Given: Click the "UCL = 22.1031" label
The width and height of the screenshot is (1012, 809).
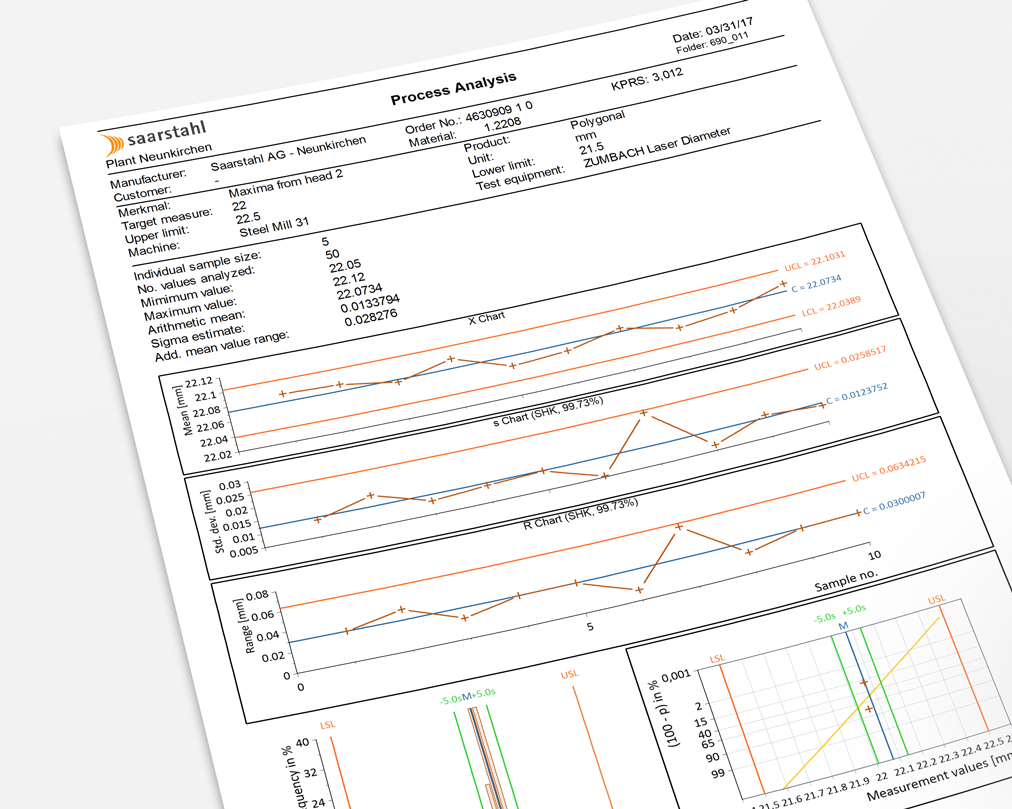Looking at the screenshot, I should coord(815,261).
